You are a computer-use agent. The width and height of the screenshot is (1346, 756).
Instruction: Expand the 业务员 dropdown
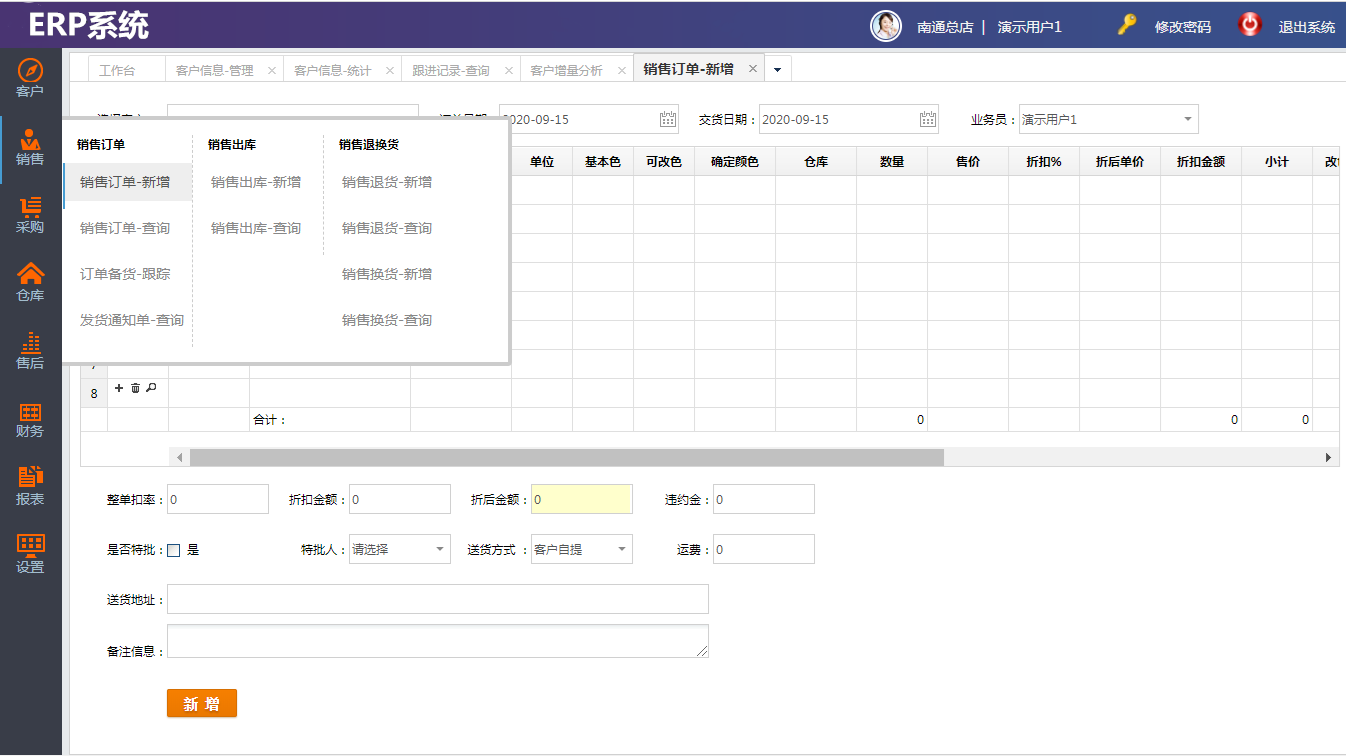click(x=1188, y=119)
